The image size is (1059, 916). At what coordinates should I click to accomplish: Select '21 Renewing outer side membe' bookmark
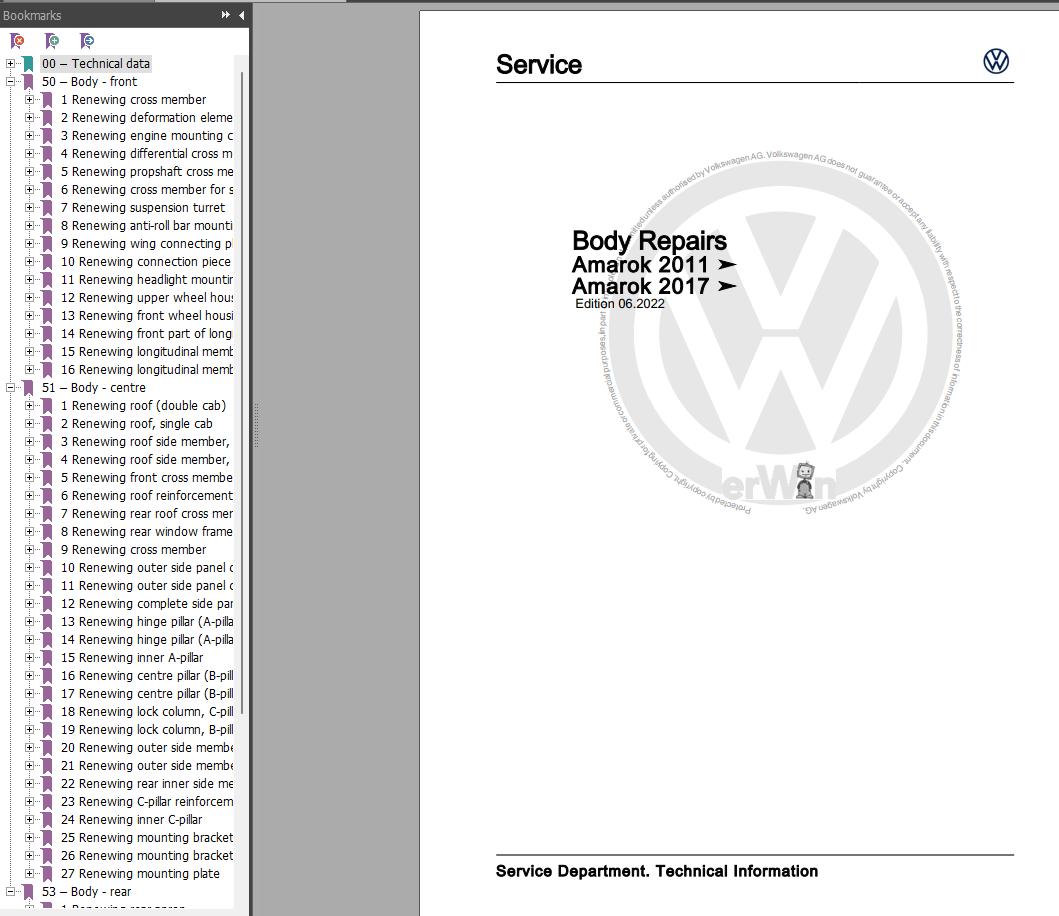coord(147,766)
